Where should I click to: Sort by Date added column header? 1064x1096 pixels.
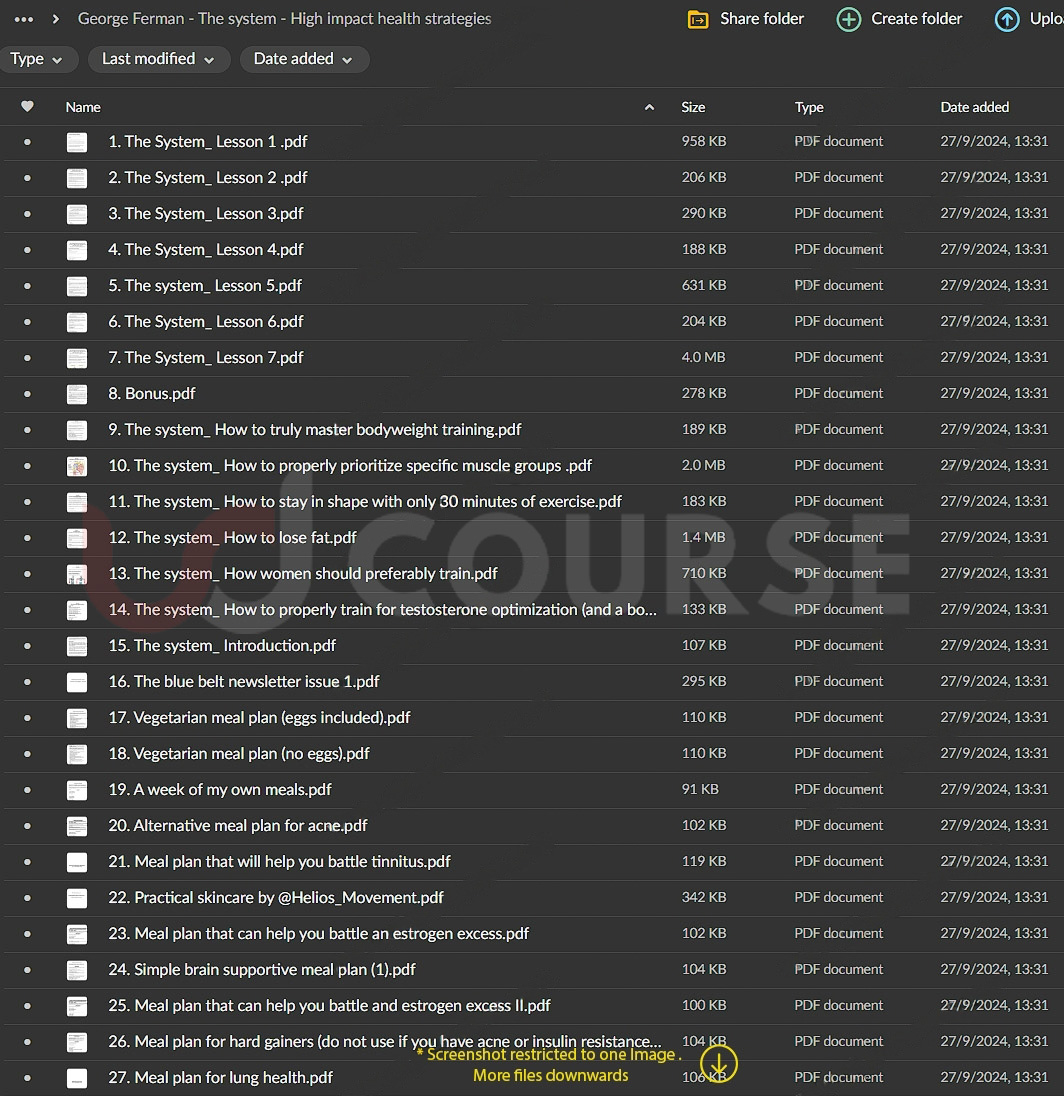975,108
